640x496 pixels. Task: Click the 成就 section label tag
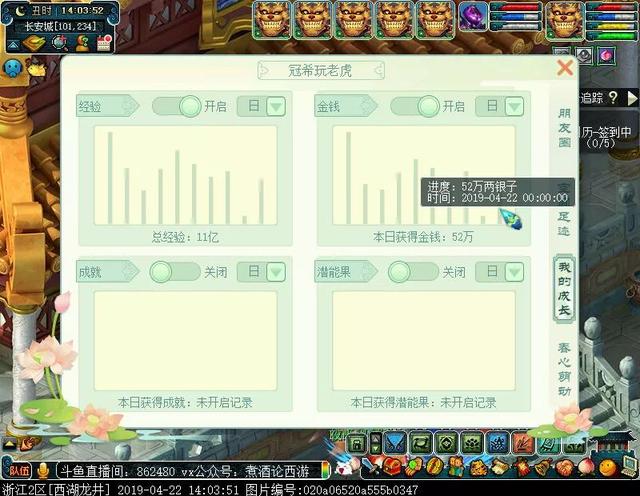tap(108, 272)
